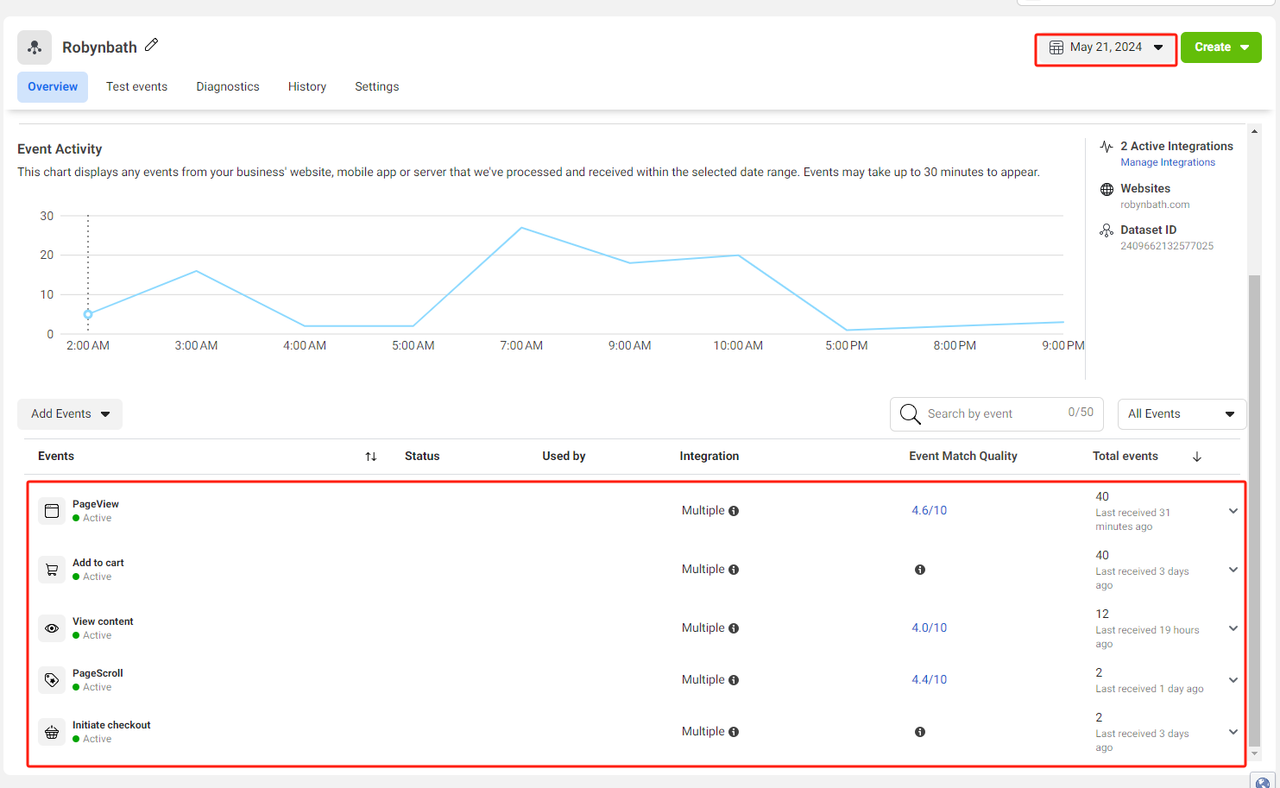Click the Add to cart event icon
1280x788 pixels.
point(52,570)
